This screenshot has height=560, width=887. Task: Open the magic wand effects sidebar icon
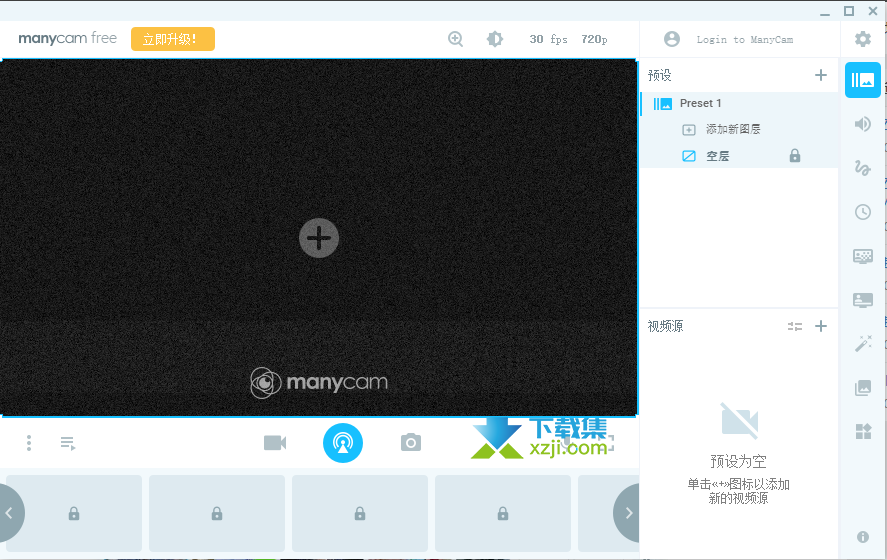tap(863, 343)
